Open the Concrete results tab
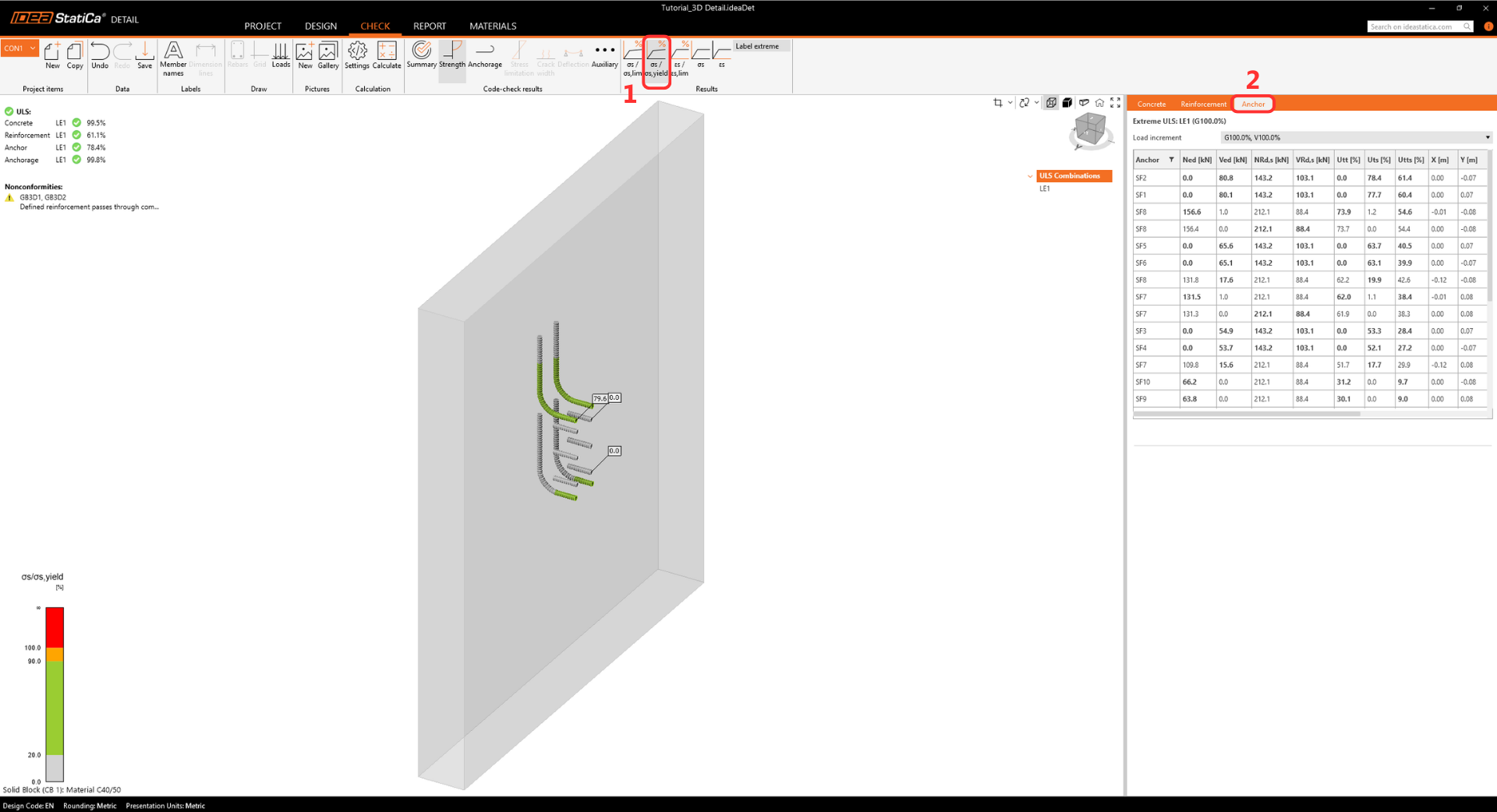The width and height of the screenshot is (1497, 812). click(1152, 104)
